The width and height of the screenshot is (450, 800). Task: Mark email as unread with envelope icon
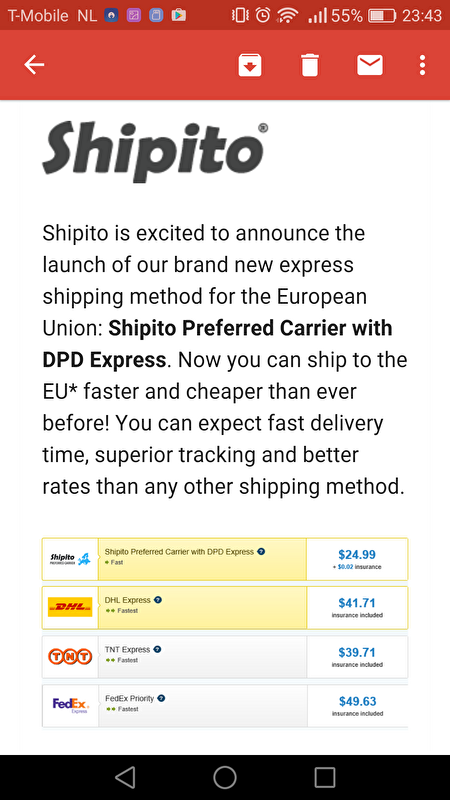coord(370,65)
